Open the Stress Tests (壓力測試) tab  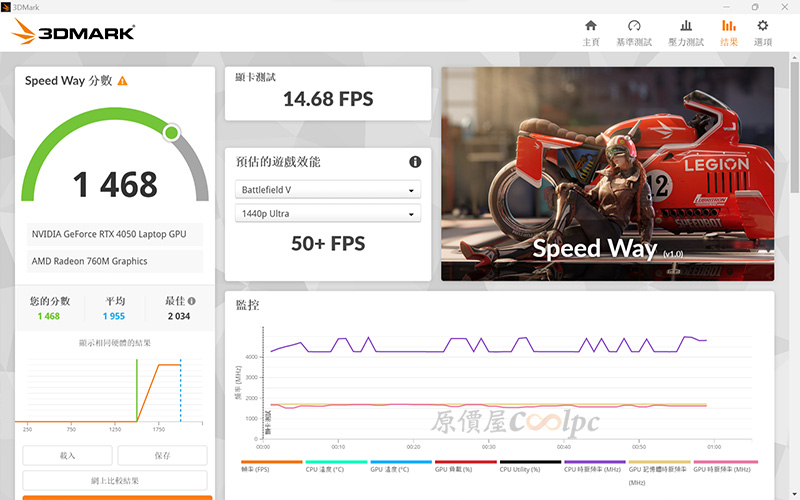click(686, 33)
